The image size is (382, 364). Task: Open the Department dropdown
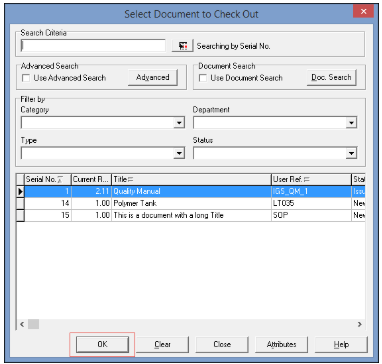tap(352, 123)
